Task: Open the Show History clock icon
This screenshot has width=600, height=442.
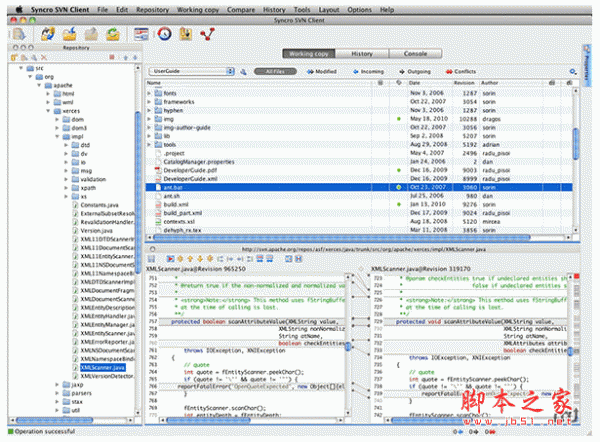Action: (165, 34)
